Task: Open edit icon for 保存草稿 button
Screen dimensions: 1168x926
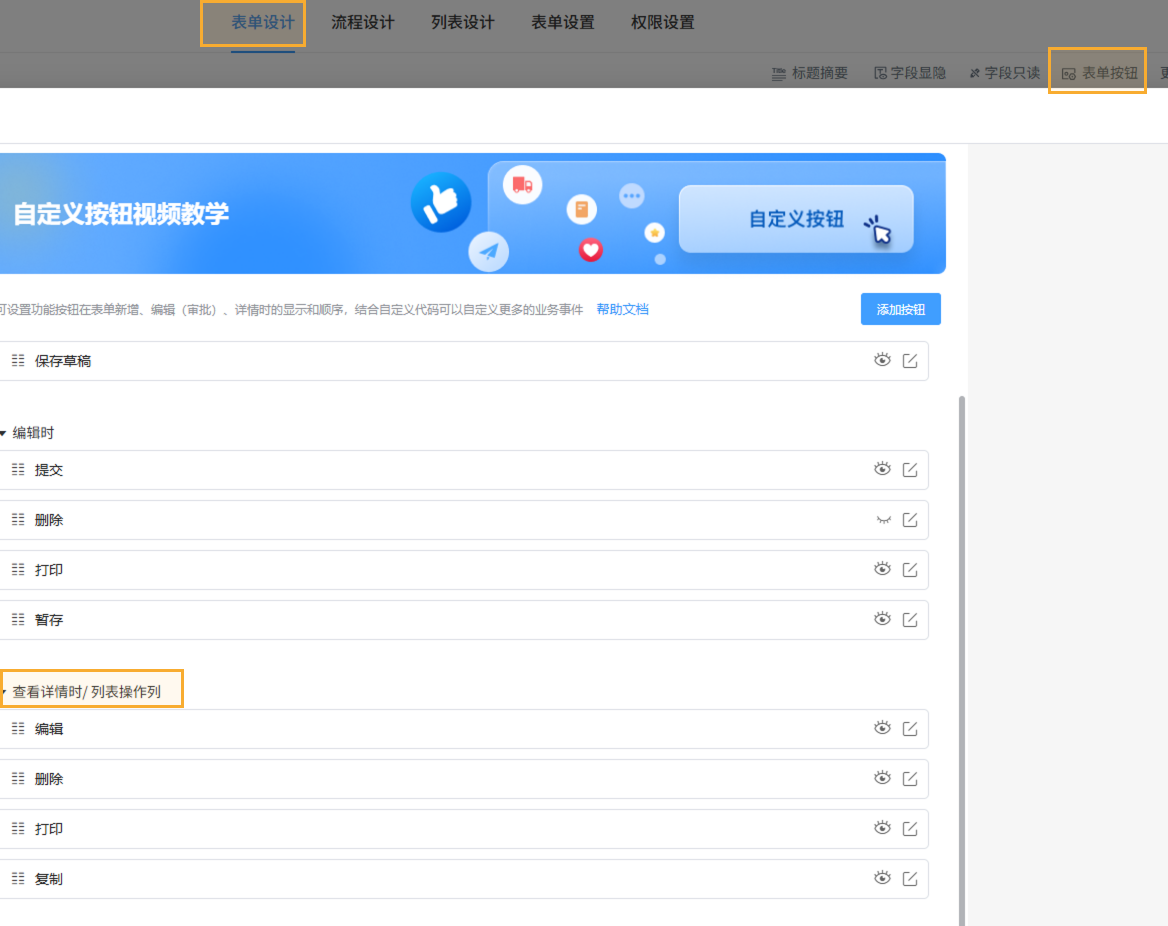Action: [910, 361]
